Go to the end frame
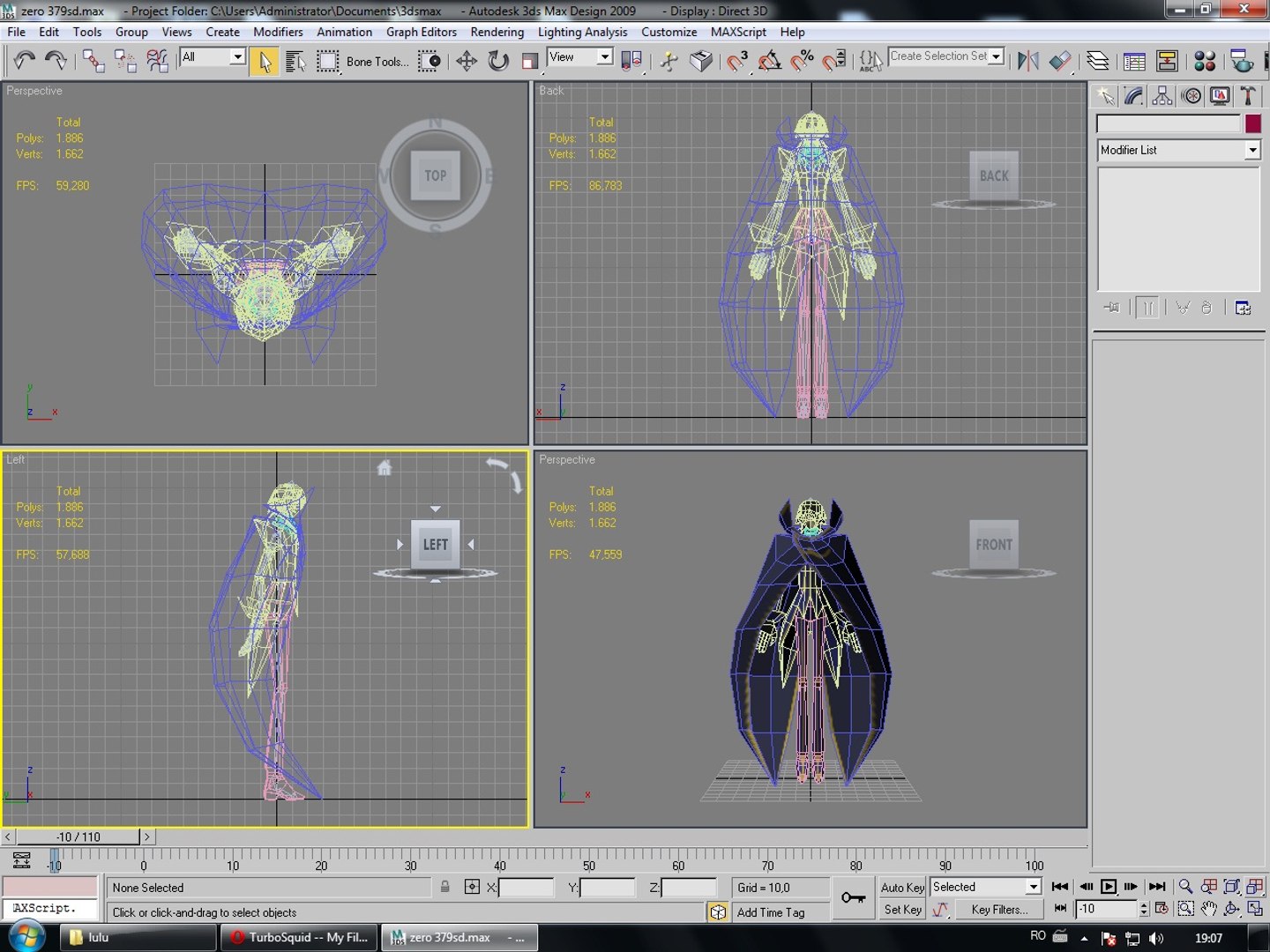The height and width of the screenshot is (952, 1270). tap(1157, 887)
